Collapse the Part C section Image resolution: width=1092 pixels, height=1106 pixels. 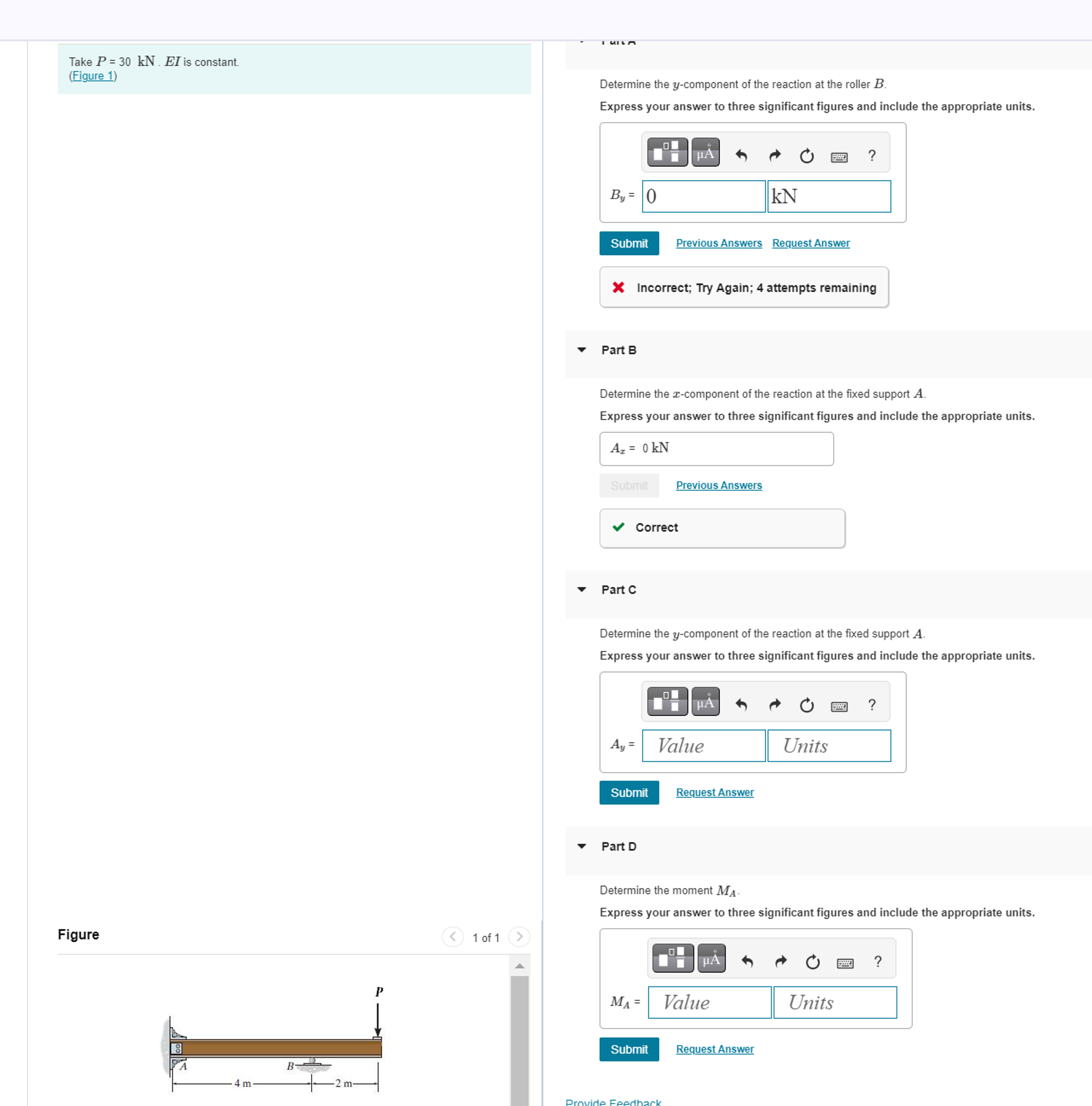click(581, 589)
